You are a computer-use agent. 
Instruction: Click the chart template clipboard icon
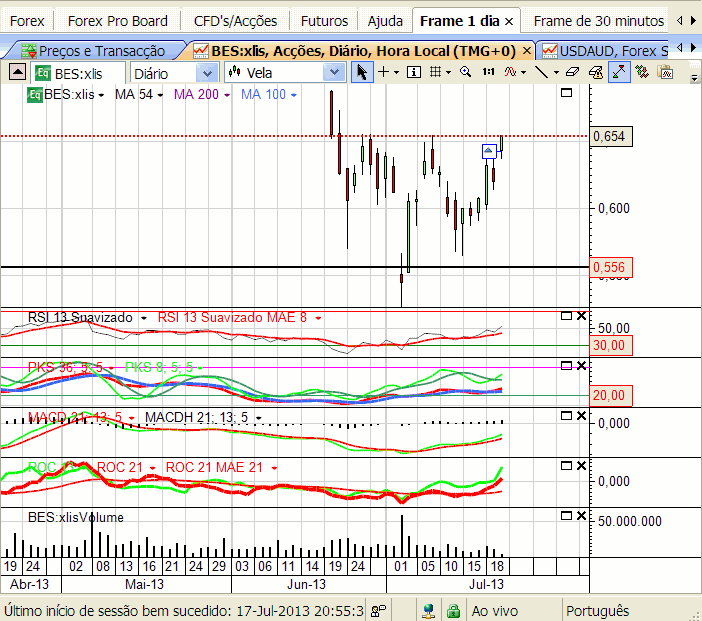(x=666, y=72)
